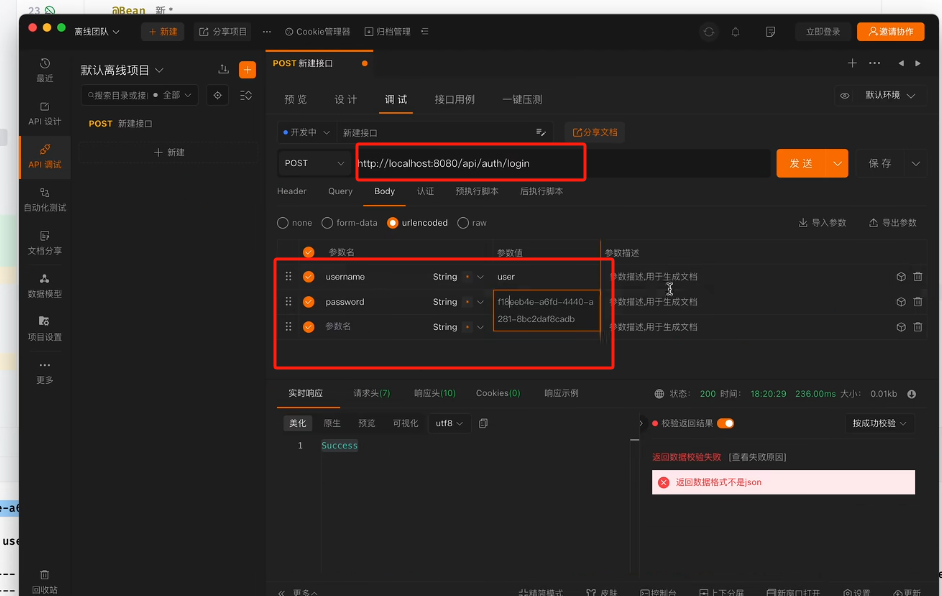942x596 pixels.
Task: Select the urlencoded body type
Action: [418, 223]
